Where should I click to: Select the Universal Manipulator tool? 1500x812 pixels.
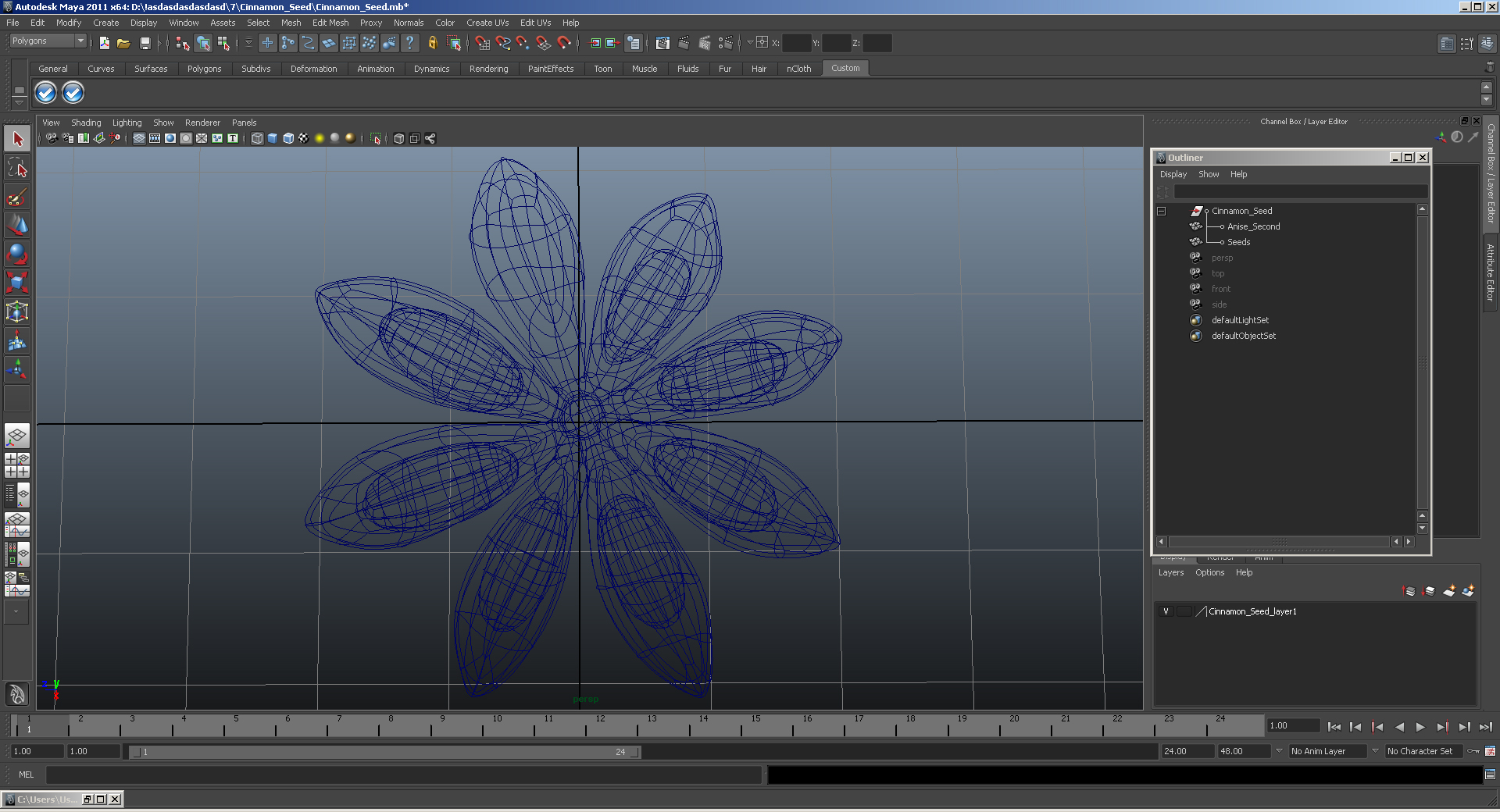(x=17, y=312)
